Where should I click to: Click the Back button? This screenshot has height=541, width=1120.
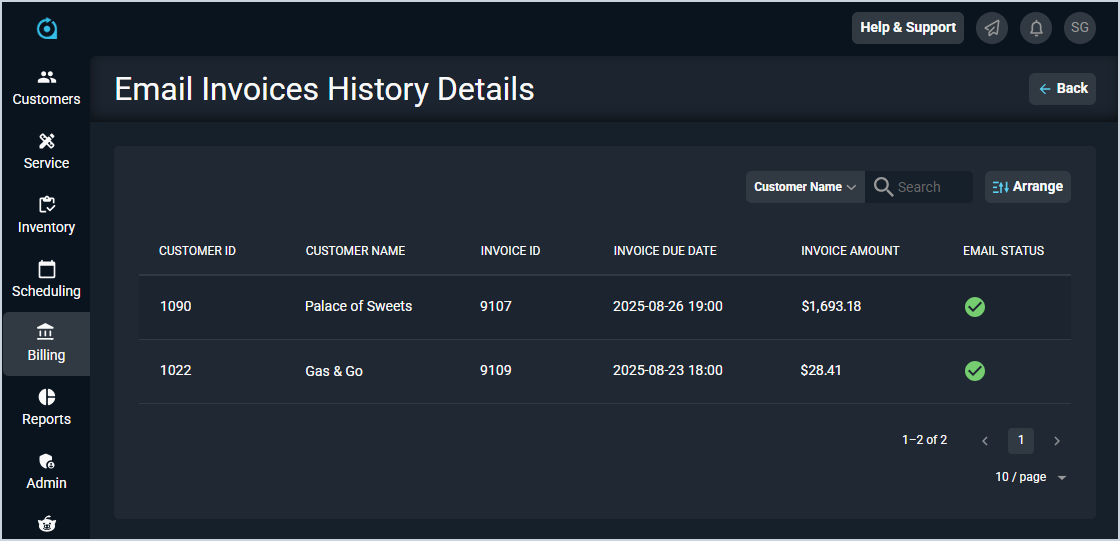[1062, 89]
